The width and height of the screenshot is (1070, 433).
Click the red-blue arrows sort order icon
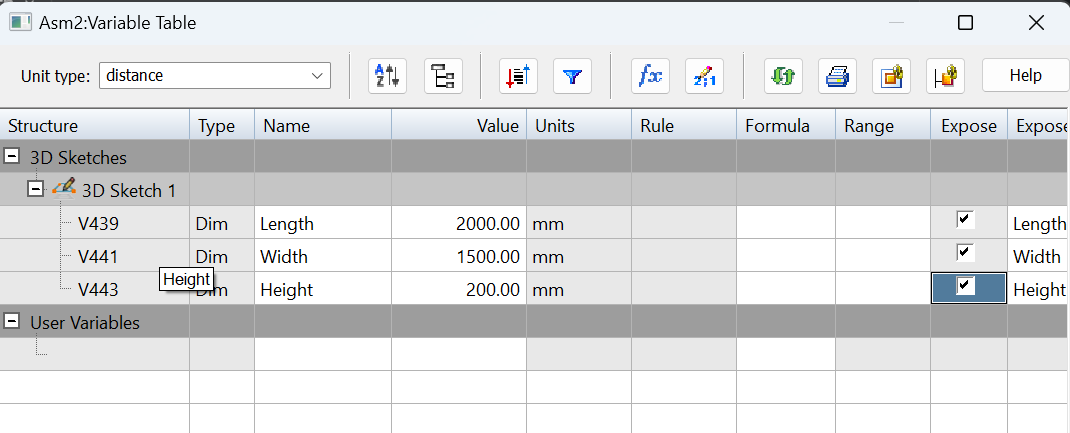(518, 76)
